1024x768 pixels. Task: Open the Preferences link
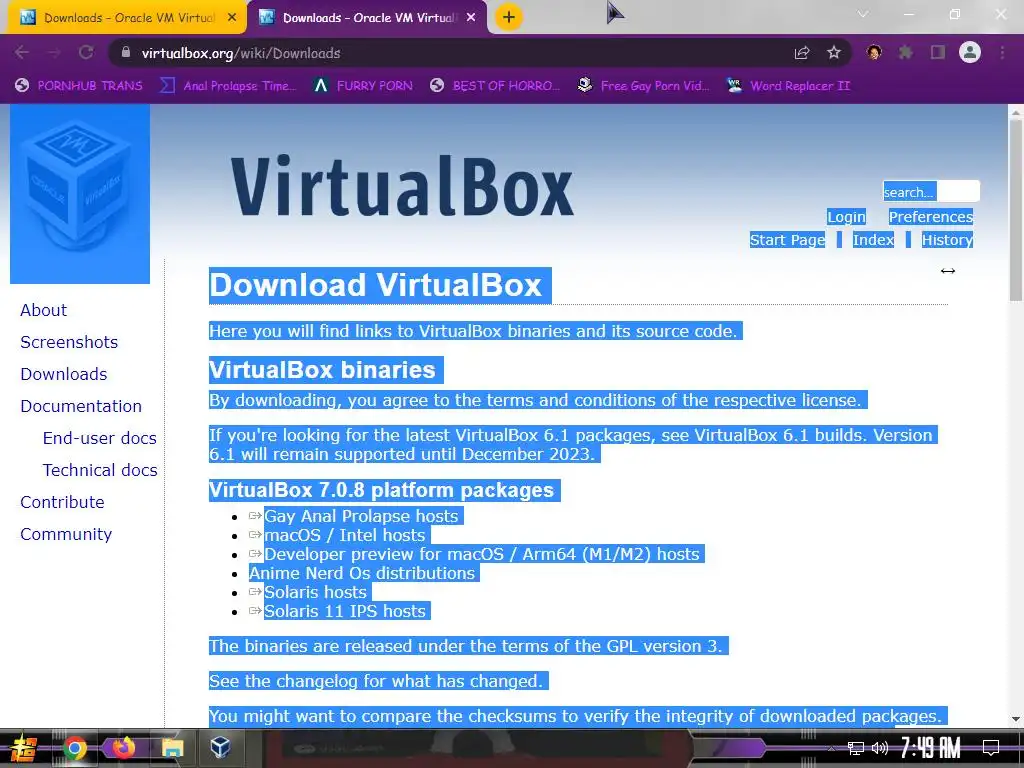click(x=931, y=217)
